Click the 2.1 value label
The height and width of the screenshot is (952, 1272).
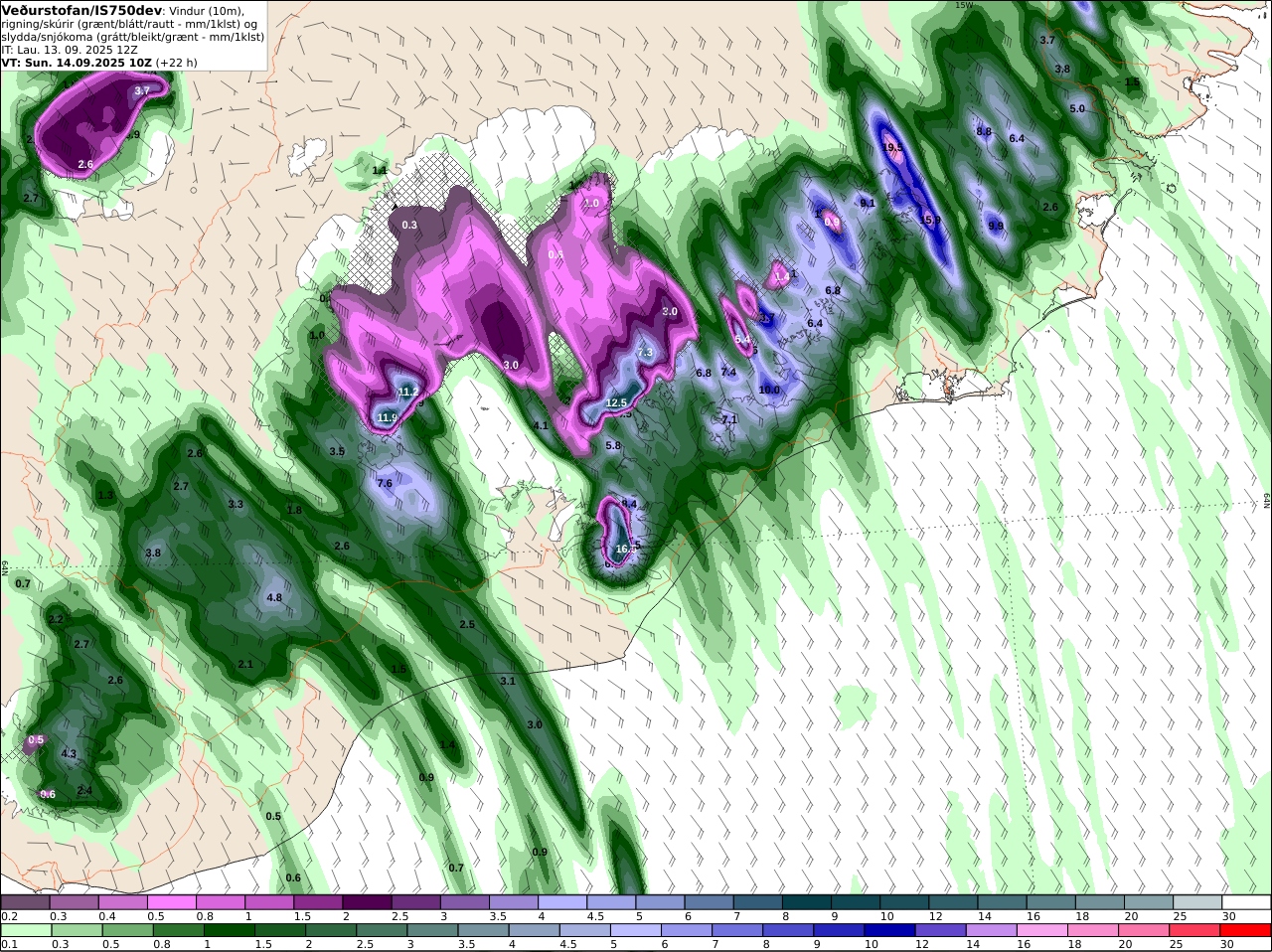click(x=245, y=665)
